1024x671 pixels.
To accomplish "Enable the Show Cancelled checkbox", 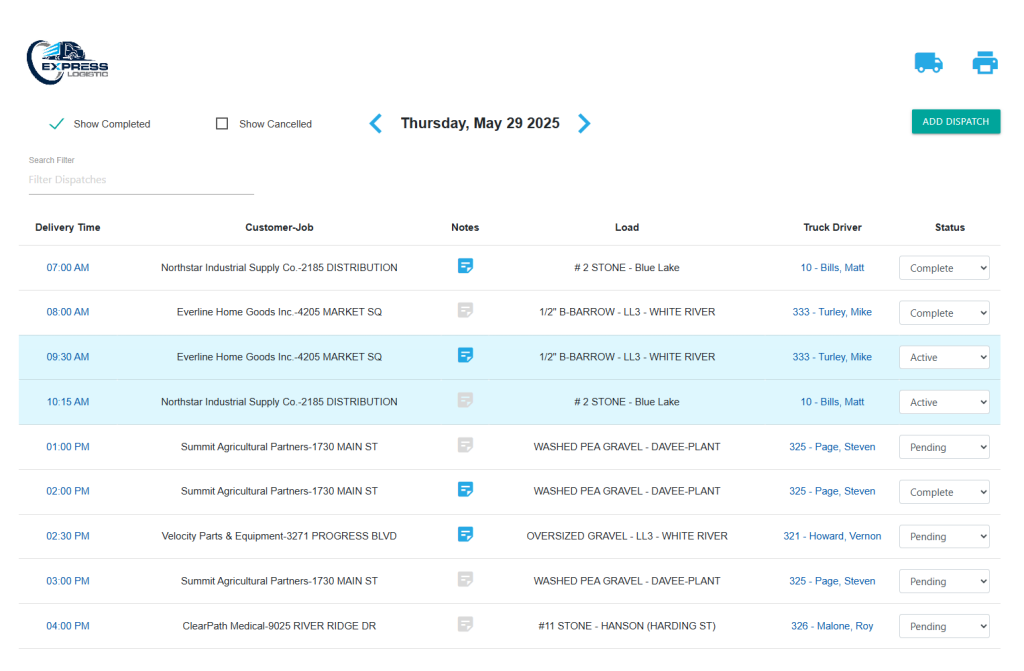I will [x=222, y=123].
